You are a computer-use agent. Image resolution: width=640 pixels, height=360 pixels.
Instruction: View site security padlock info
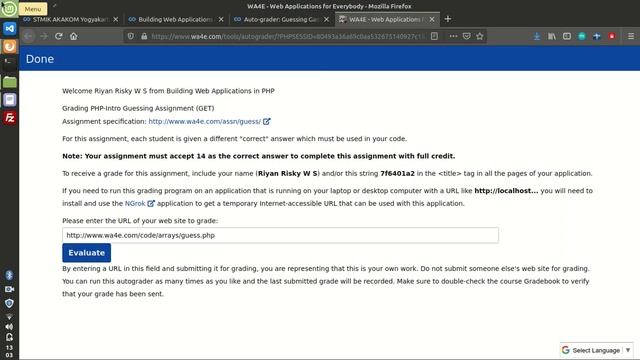tap(144, 36)
